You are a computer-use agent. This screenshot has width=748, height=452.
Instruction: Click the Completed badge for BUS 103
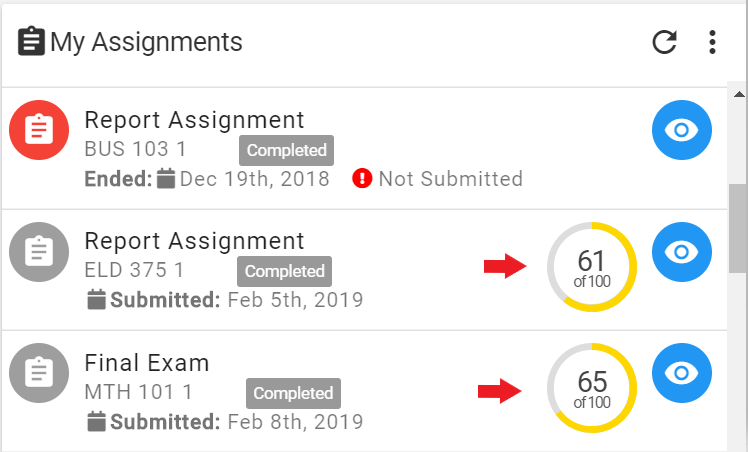point(286,150)
